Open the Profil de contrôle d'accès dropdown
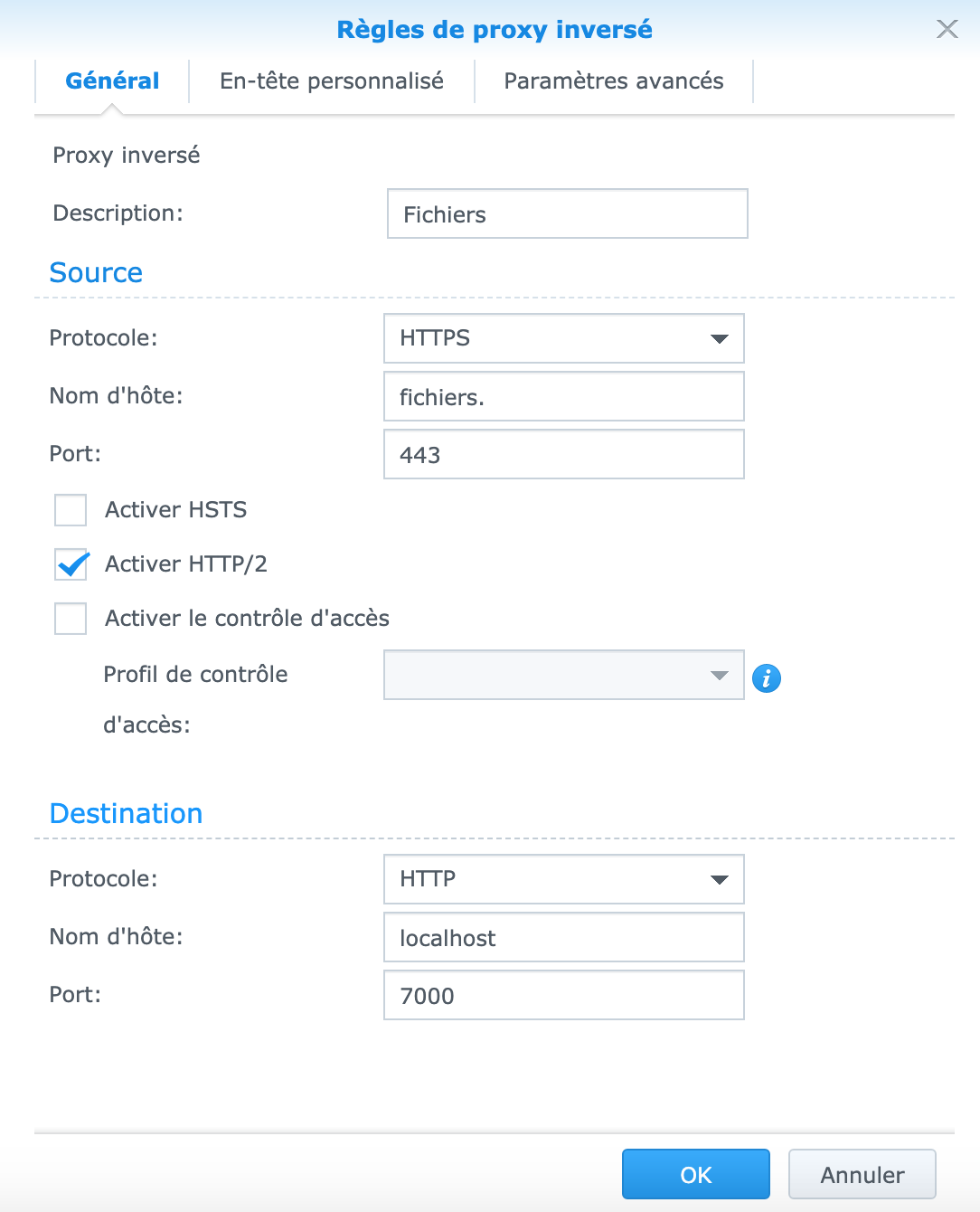Screen dimensions: 980x1212 click(564, 675)
